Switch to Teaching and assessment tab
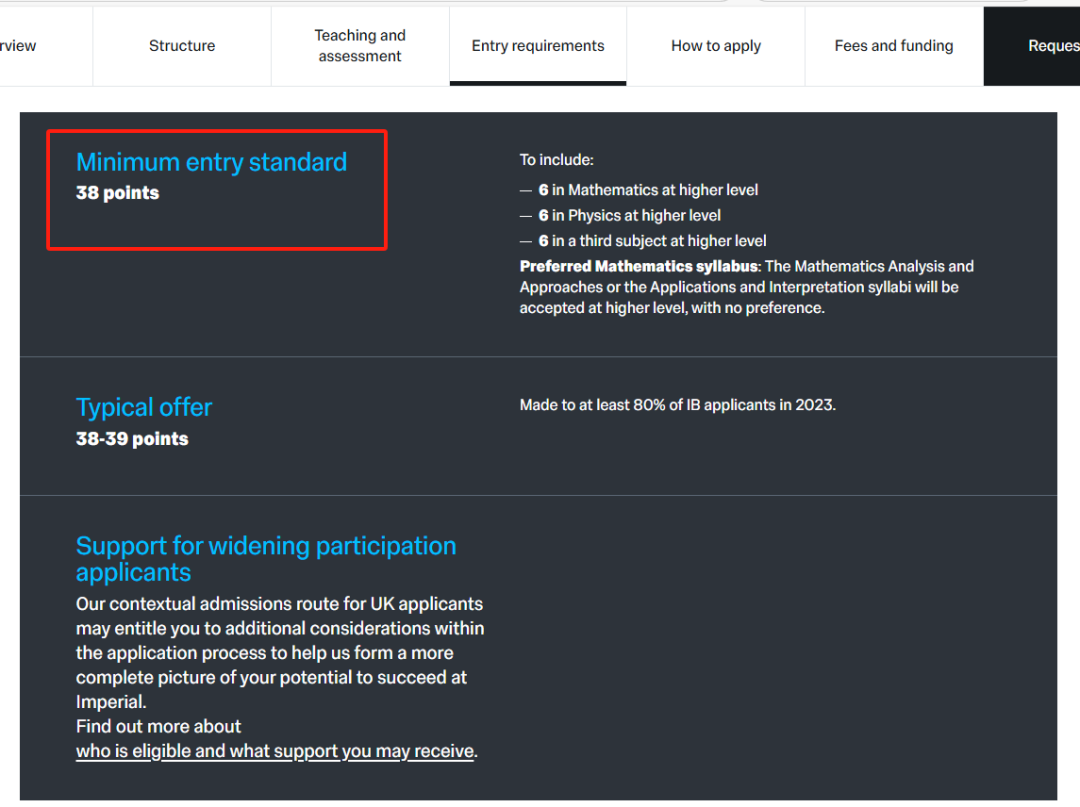The height and width of the screenshot is (807, 1080). coord(360,46)
